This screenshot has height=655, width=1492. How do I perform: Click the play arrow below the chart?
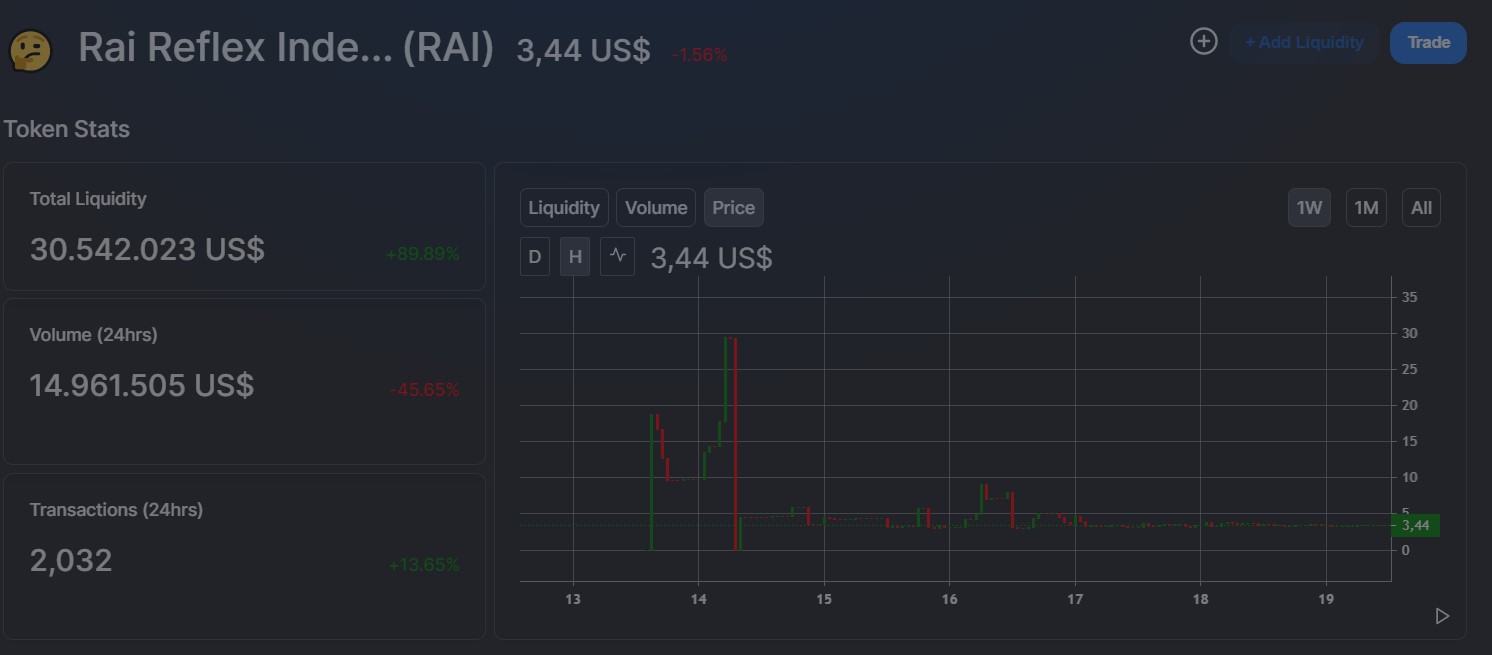pos(1442,616)
